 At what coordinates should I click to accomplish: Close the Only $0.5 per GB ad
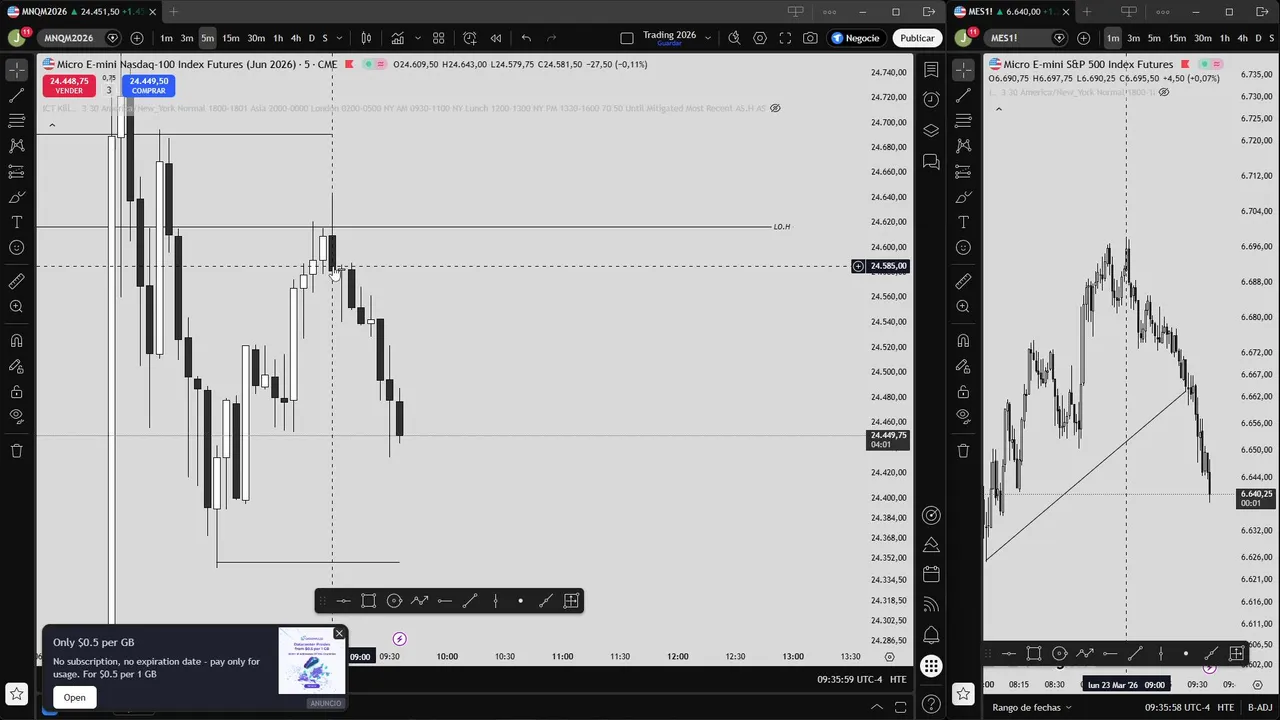pos(339,633)
